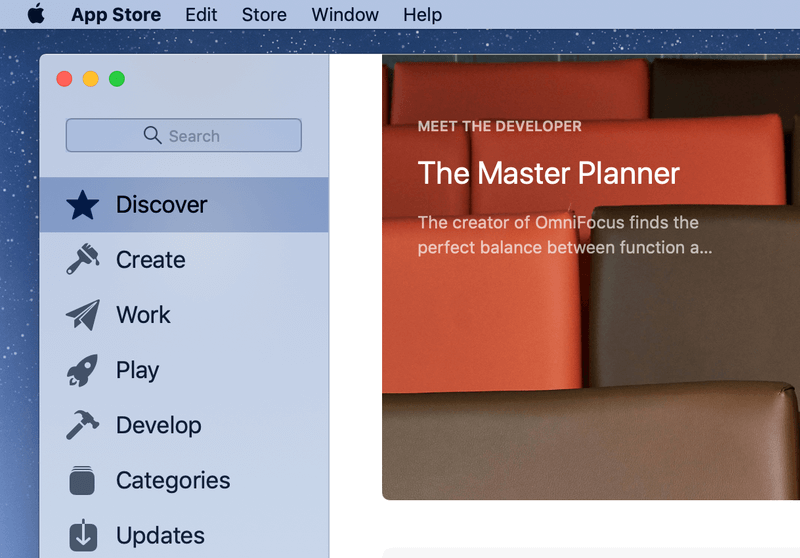The image size is (800, 558).
Task: Close the App Store window
Action: coord(64,79)
